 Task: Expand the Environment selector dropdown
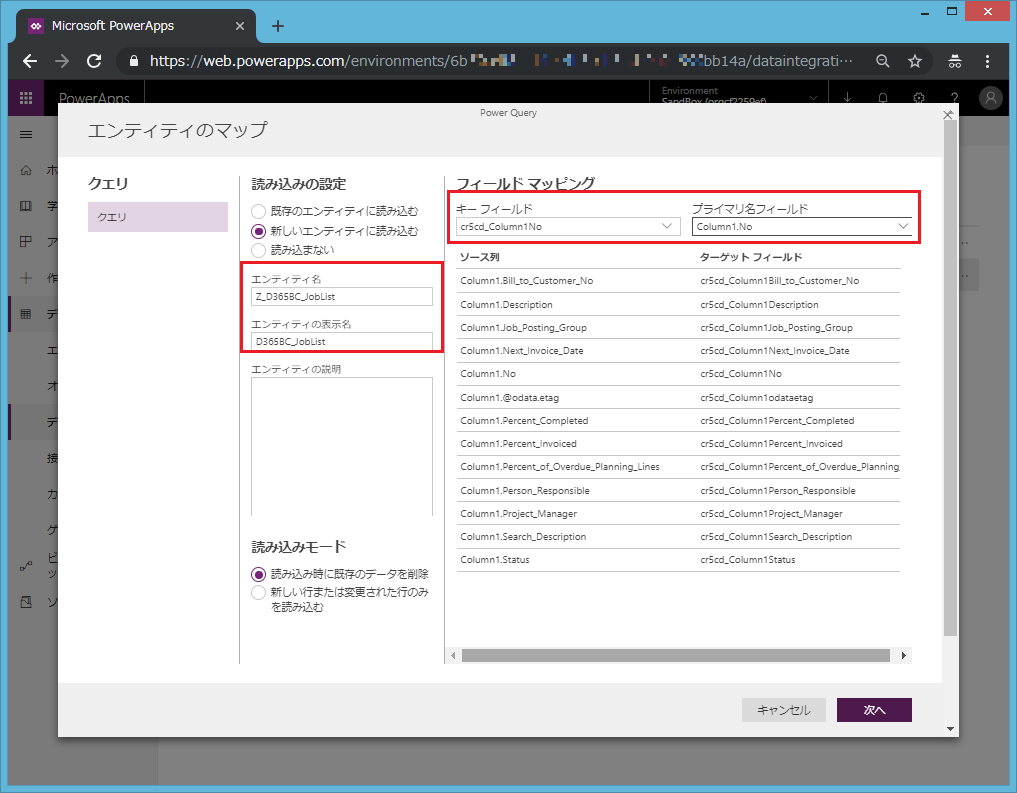coord(812,98)
